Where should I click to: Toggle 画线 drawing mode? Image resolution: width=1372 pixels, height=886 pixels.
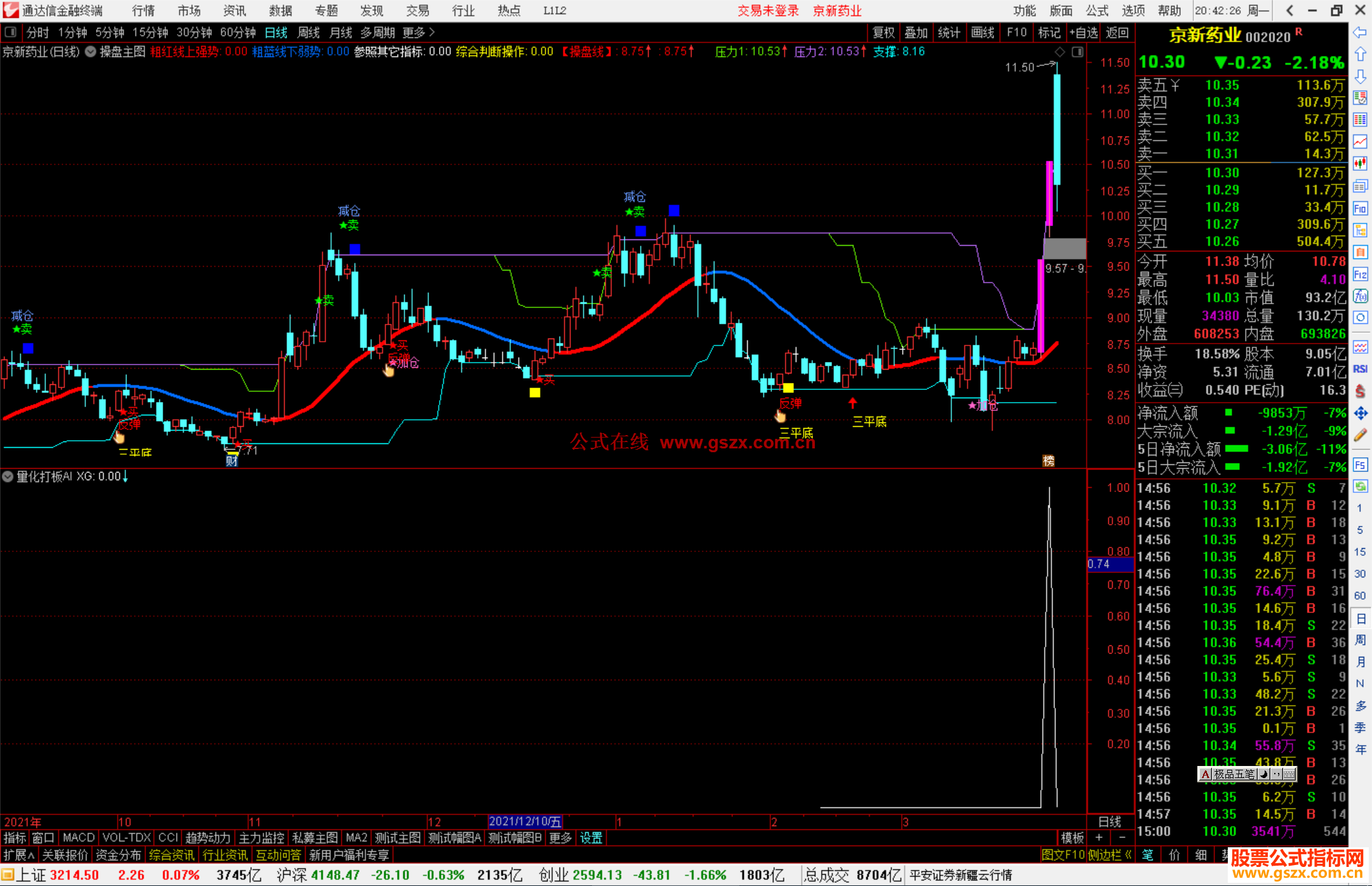pos(983,32)
